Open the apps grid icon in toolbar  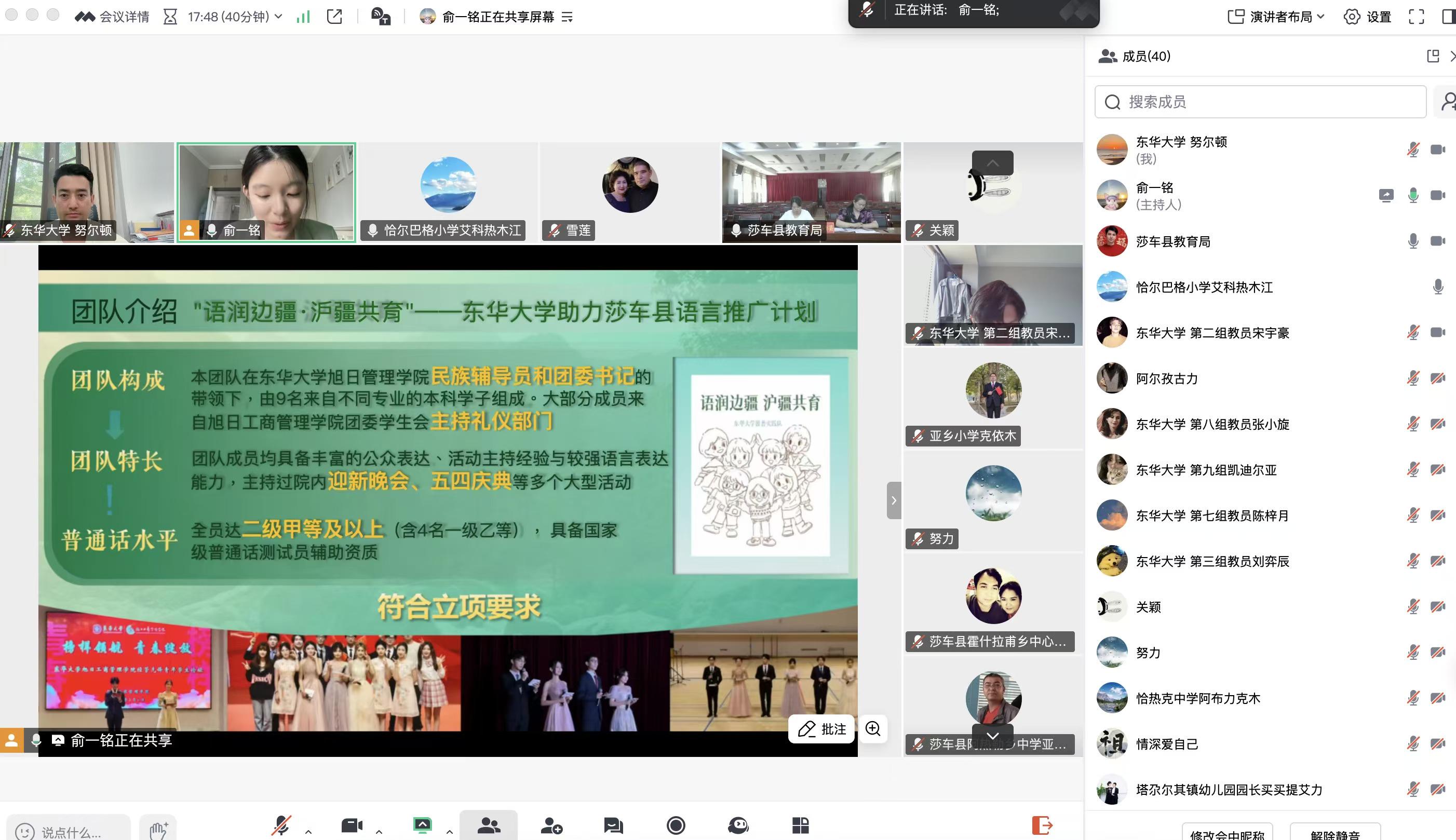[x=800, y=825]
